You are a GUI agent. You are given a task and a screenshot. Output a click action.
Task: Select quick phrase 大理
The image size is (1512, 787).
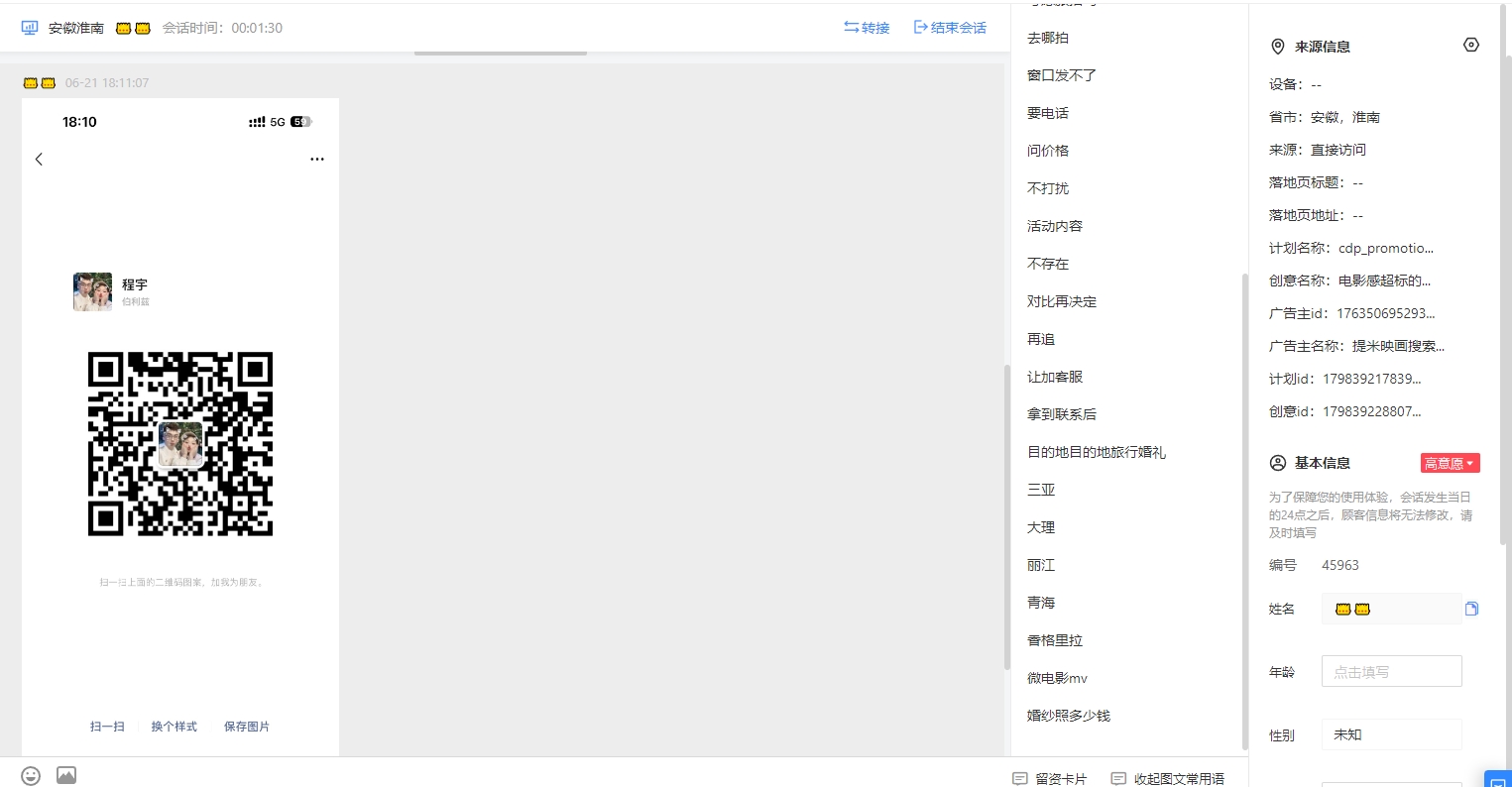tap(1041, 527)
